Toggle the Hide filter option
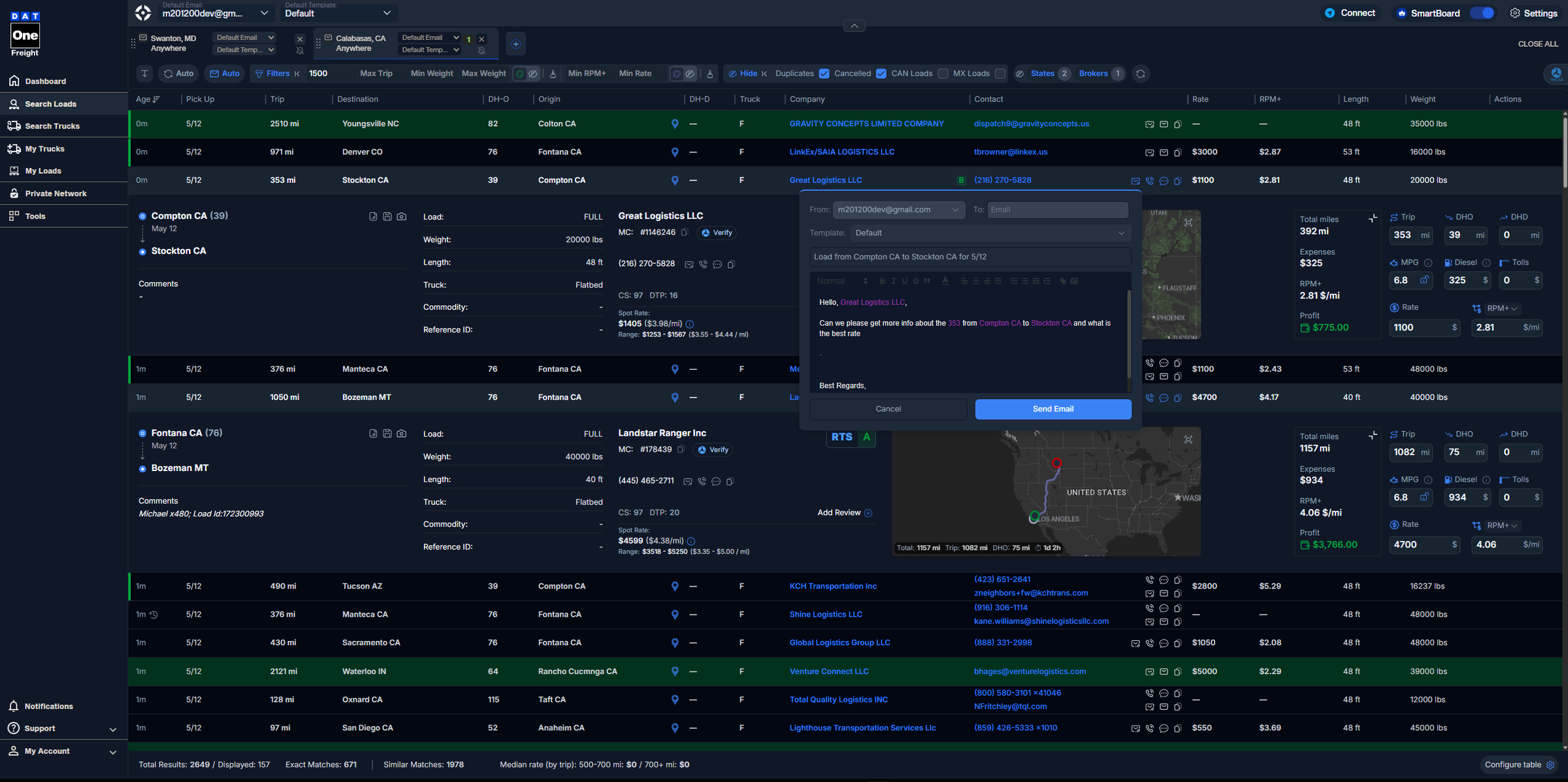Image resolution: width=1568 pixels, height=782 pixels. [x=742, y=74]
